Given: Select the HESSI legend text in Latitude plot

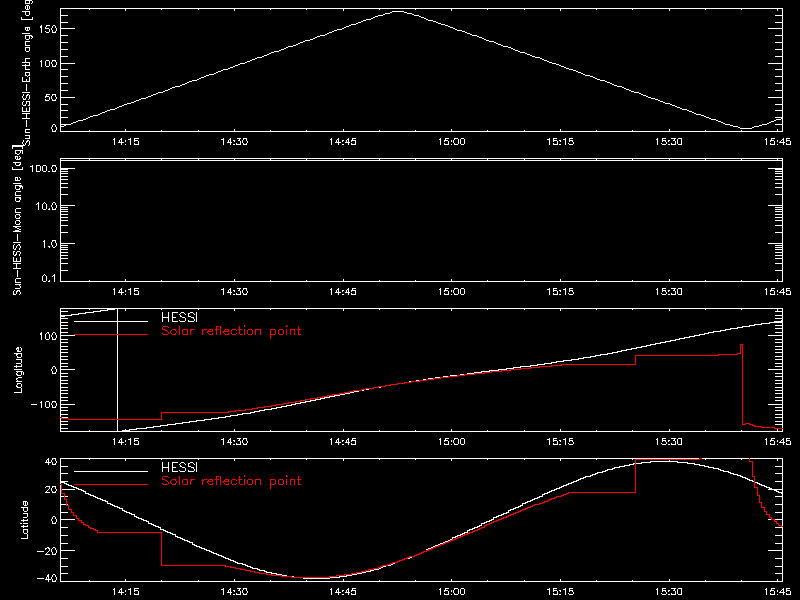Looking at the screenshot, I should (179, 467).
